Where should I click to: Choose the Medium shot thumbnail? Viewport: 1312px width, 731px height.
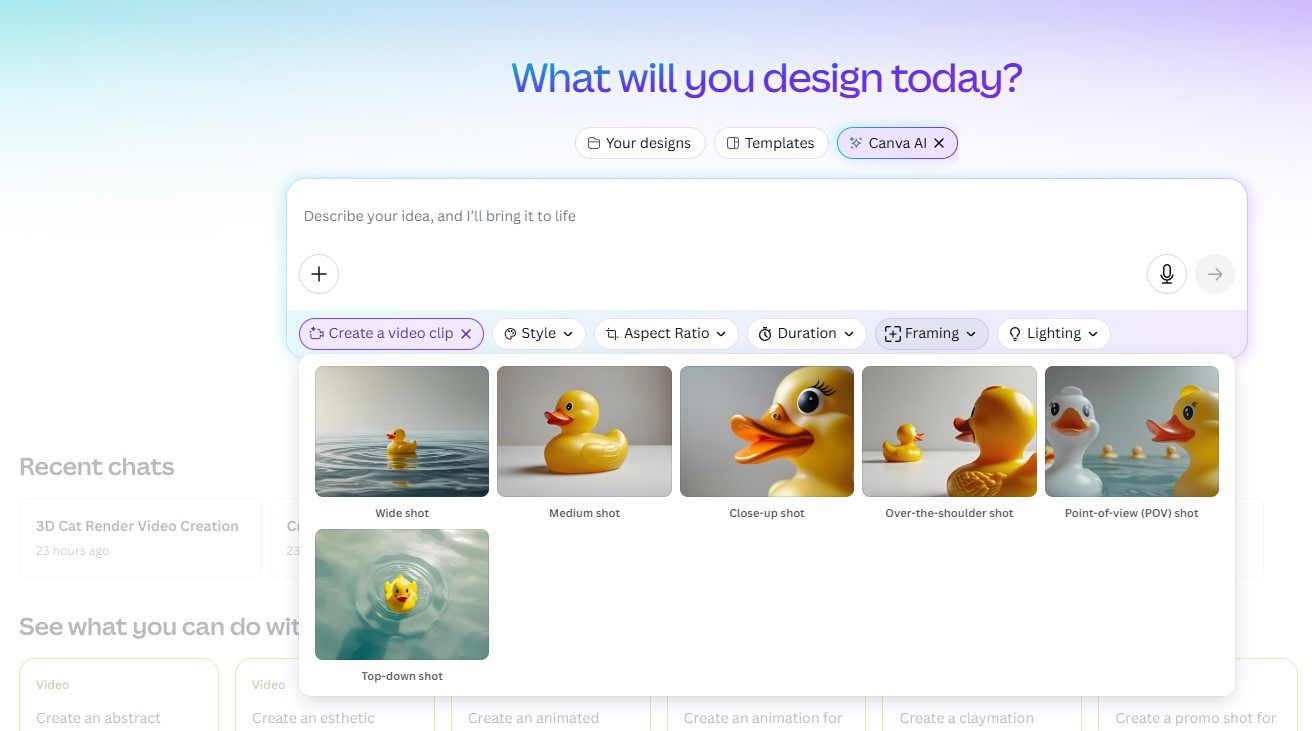(x=584, y=431)
